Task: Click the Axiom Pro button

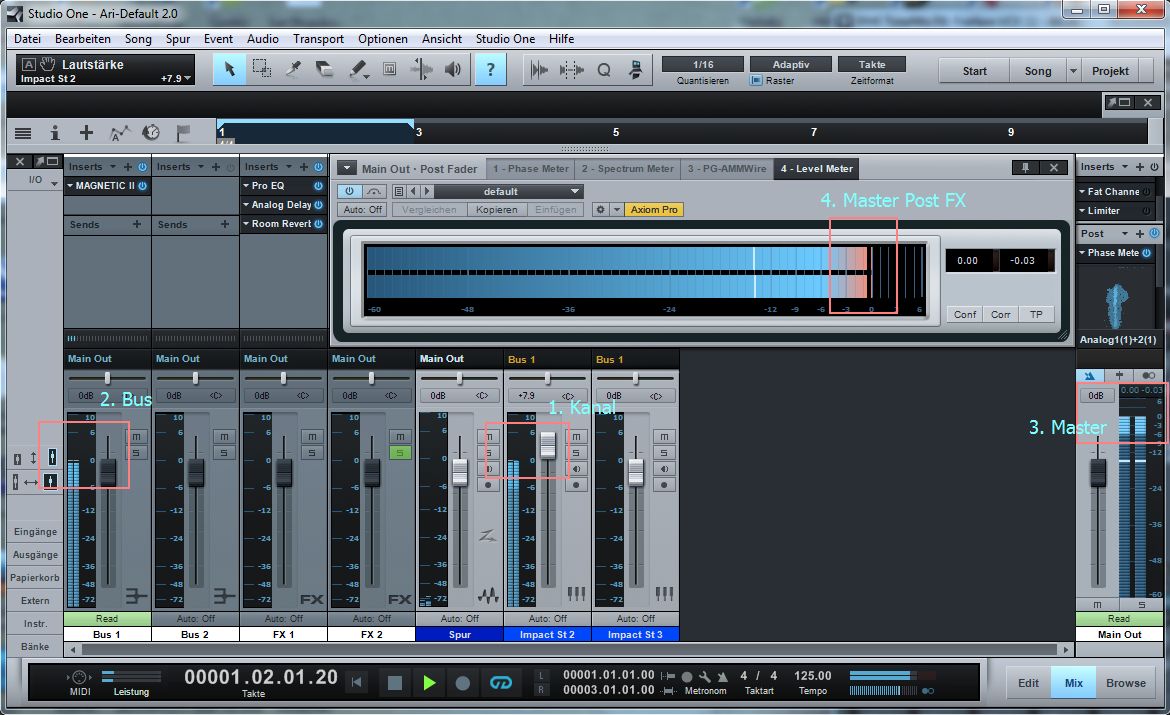Action: tap(654, 210)
